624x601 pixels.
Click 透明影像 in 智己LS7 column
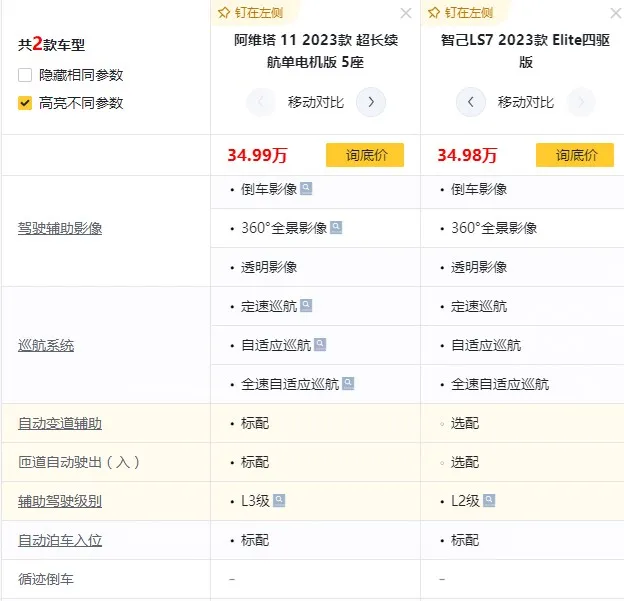[x=479, y=267]
